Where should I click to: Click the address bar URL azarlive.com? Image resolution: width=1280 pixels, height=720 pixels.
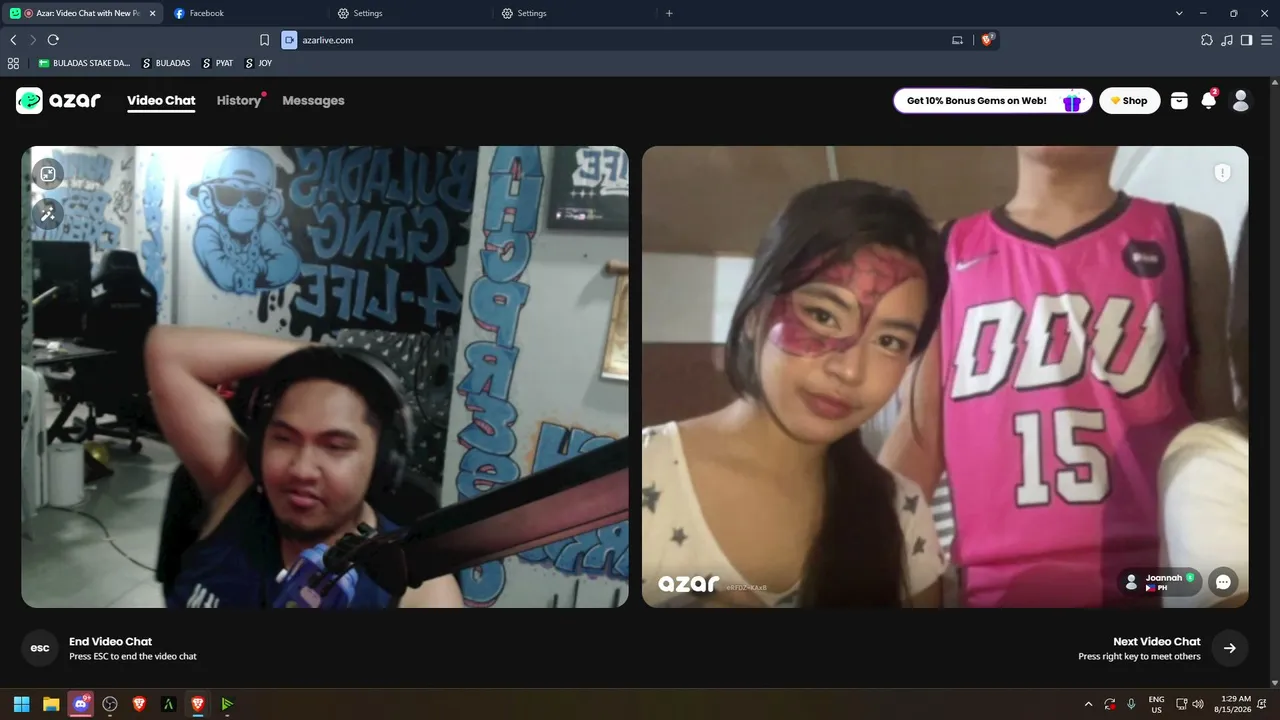pos(328,40)
